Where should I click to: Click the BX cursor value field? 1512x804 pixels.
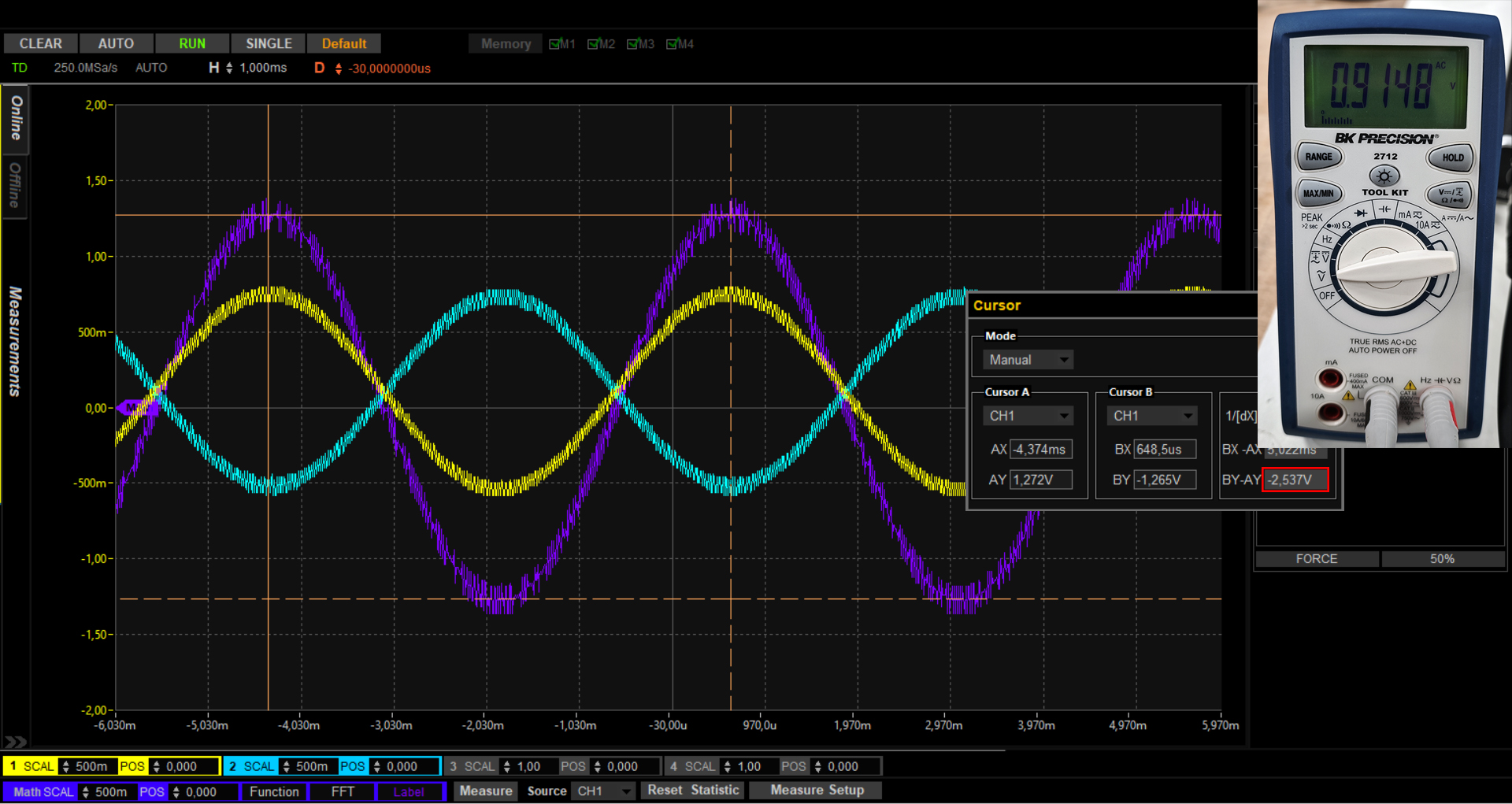click(1165, 450)
